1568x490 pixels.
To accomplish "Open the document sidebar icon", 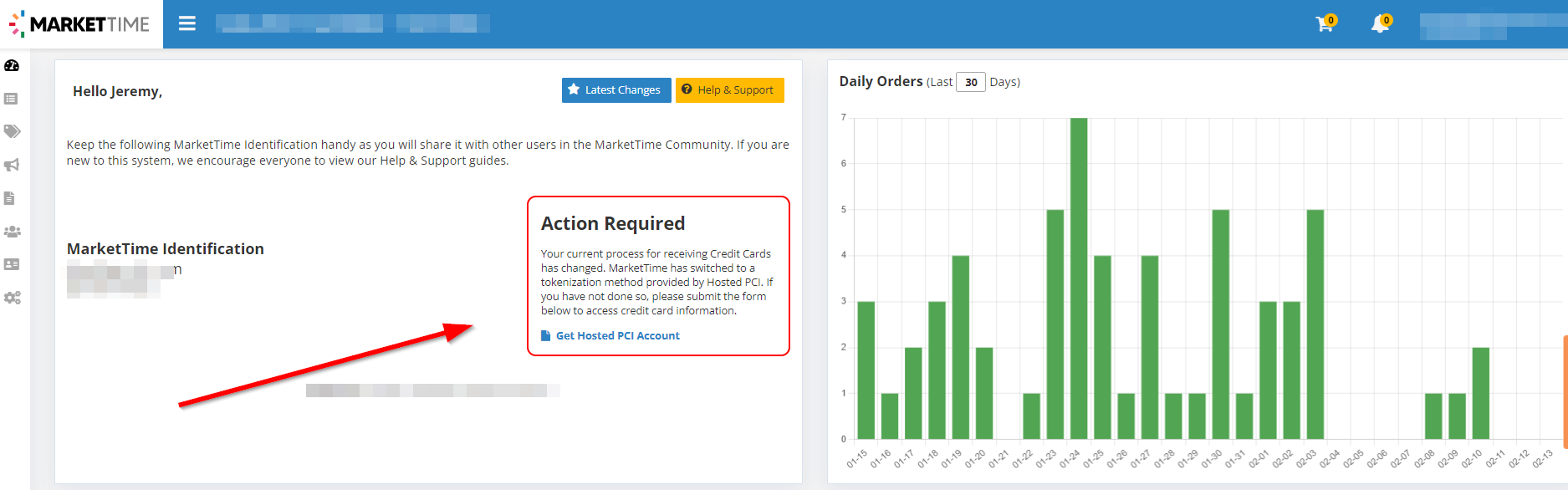I will (x=10, y=198).
